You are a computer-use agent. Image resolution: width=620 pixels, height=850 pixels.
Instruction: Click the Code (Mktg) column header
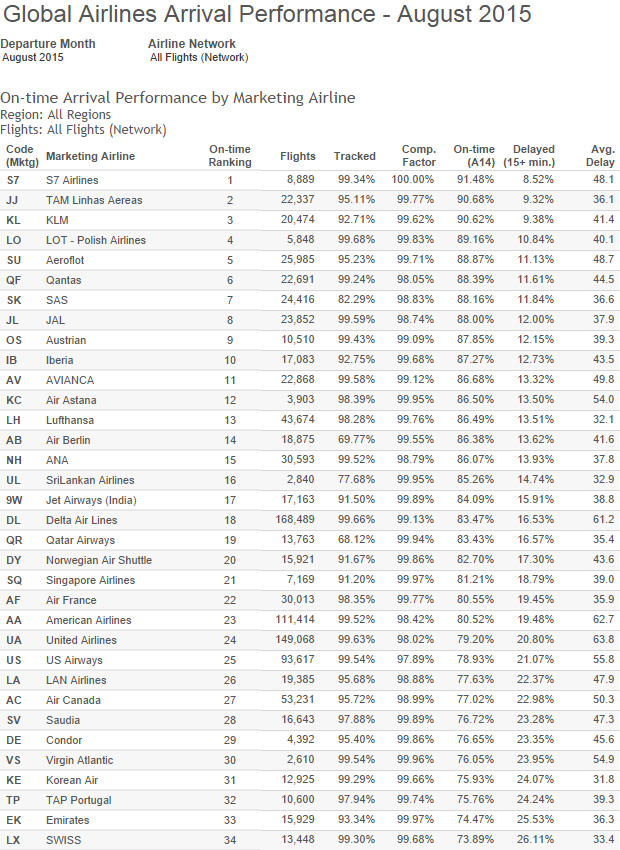[x=20, y=156]
